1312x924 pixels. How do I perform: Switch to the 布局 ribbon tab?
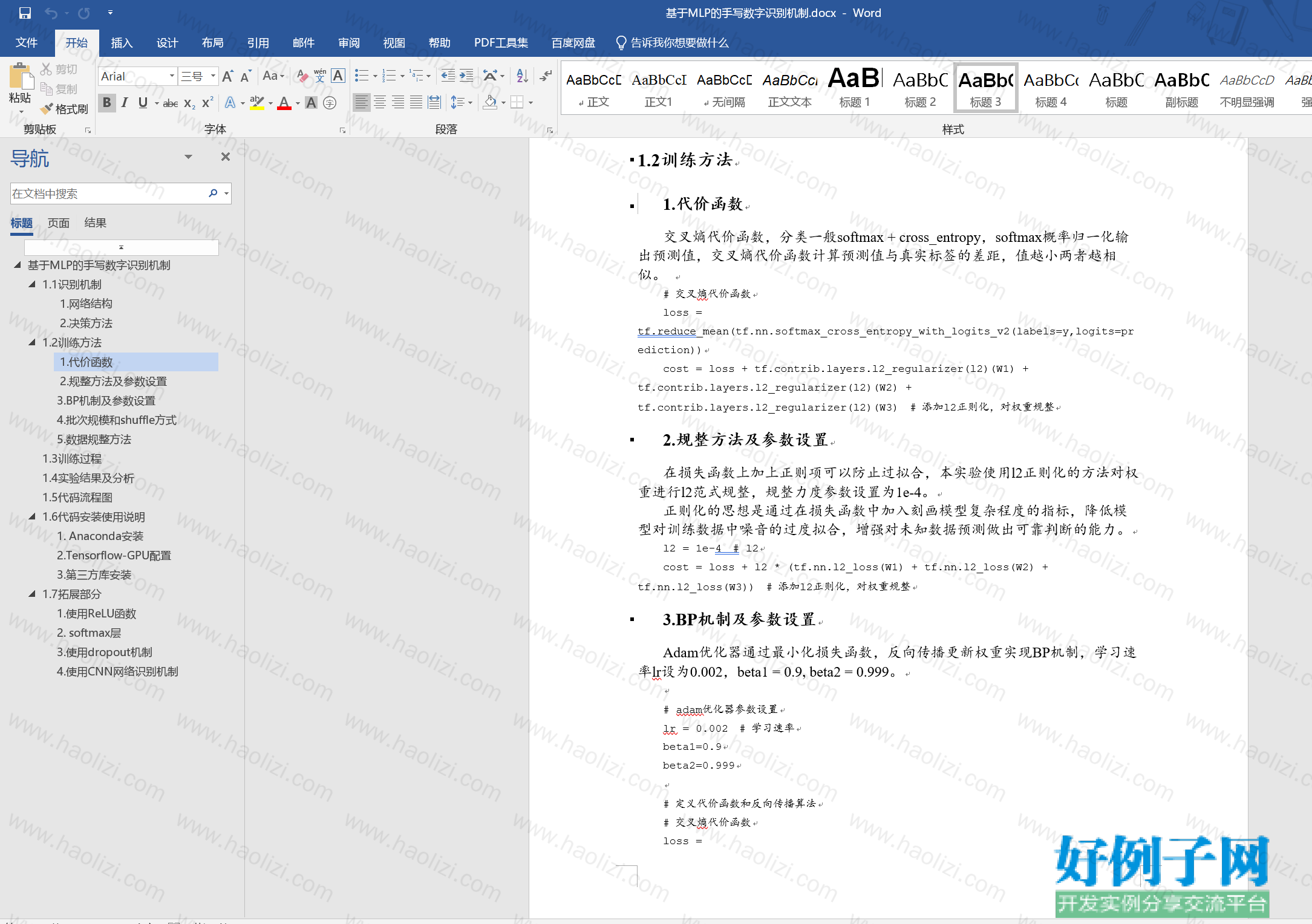point(212,42)
